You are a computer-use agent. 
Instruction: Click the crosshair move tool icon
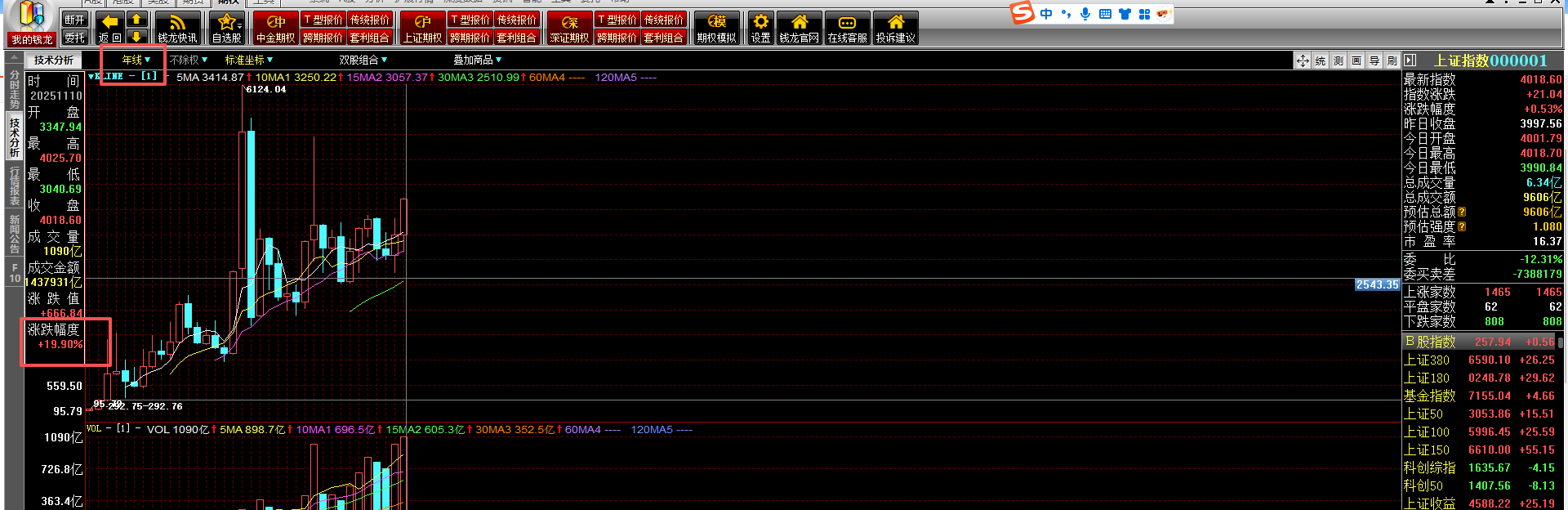pyautogui.click(x=1303, y=60)
